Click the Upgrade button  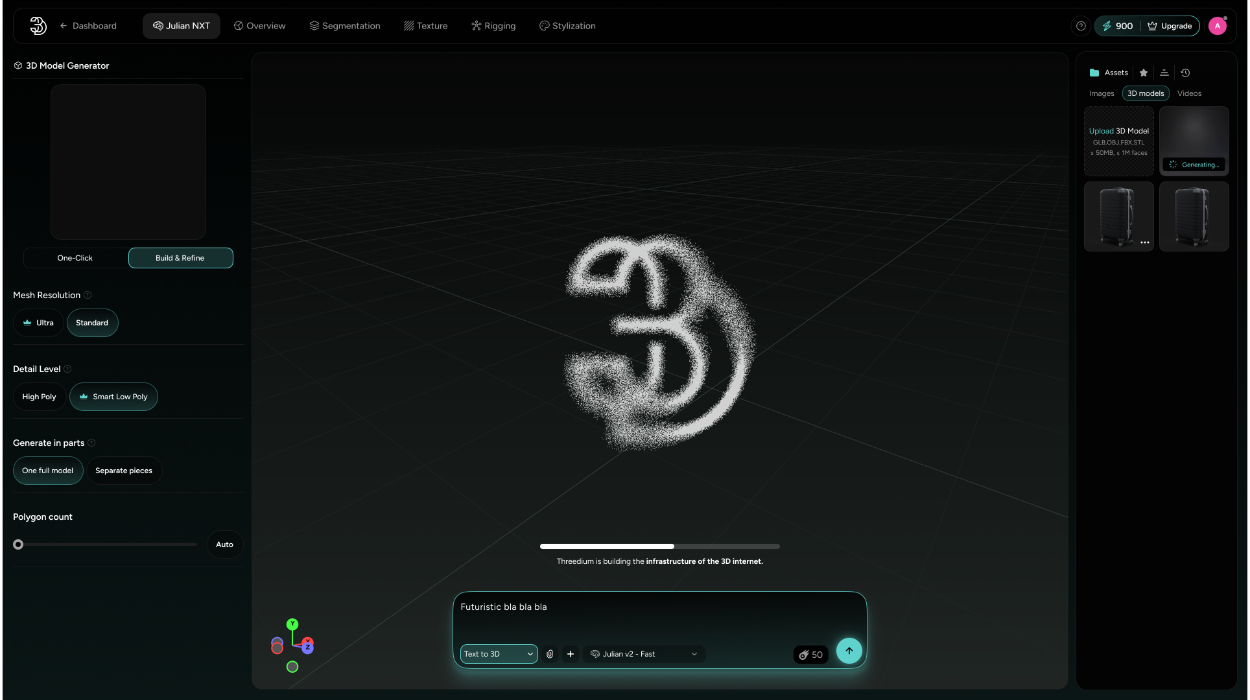click(x=1169, y=26)
